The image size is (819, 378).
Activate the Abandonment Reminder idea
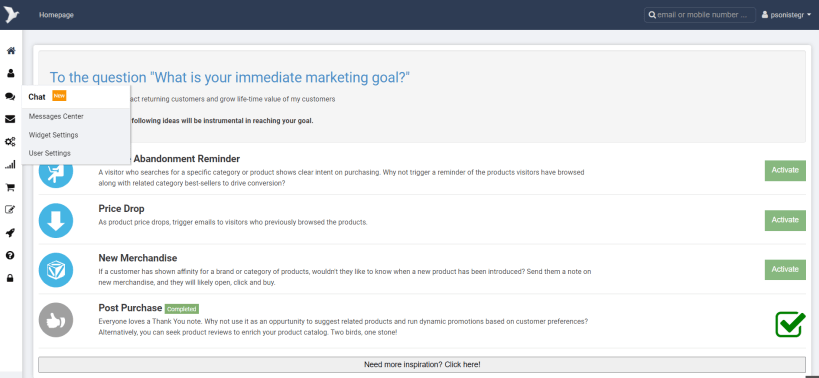(785, 170)
